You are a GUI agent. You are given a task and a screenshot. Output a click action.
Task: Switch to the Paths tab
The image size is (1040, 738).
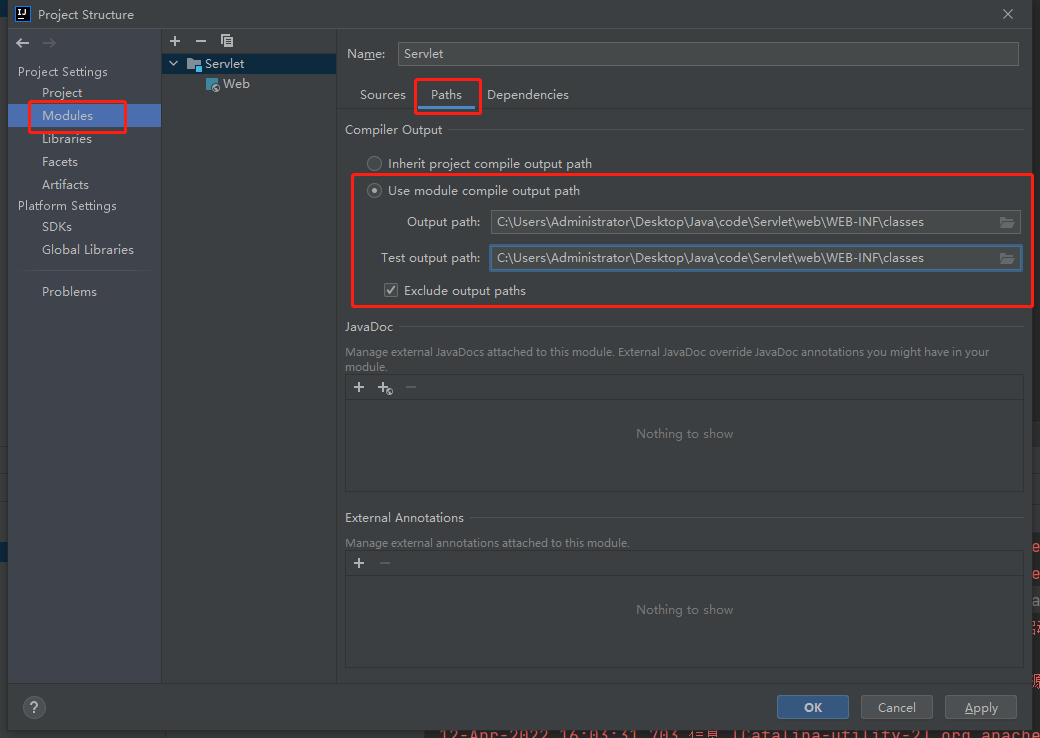[x=446, y=95]
